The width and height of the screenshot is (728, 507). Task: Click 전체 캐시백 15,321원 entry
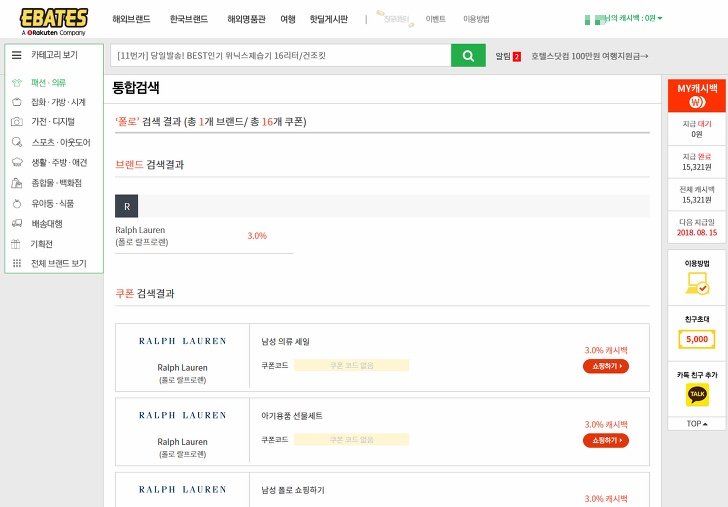click(x=697, y=195)
